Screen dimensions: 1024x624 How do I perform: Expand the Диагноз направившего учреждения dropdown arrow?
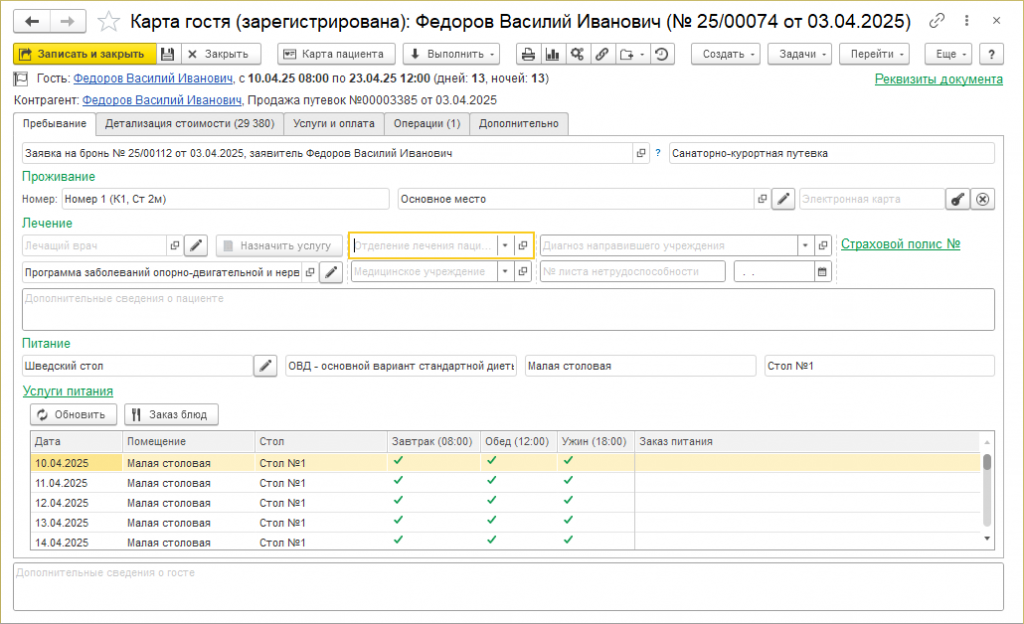pos(805,246)
